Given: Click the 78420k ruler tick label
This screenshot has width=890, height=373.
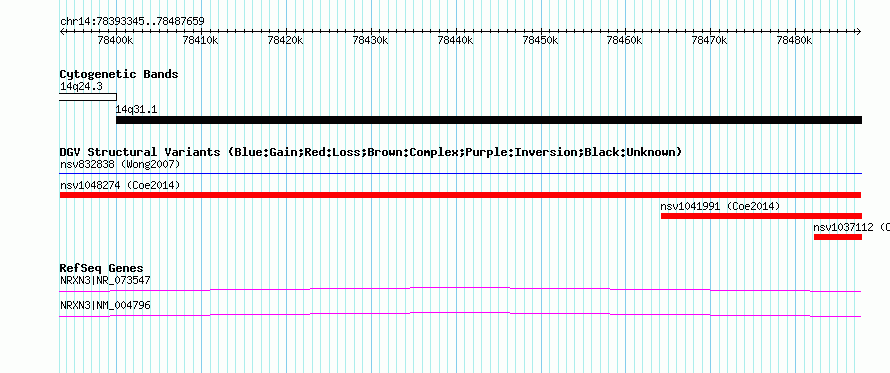Looking at the screenshot, I should click(x=286, y=40).
